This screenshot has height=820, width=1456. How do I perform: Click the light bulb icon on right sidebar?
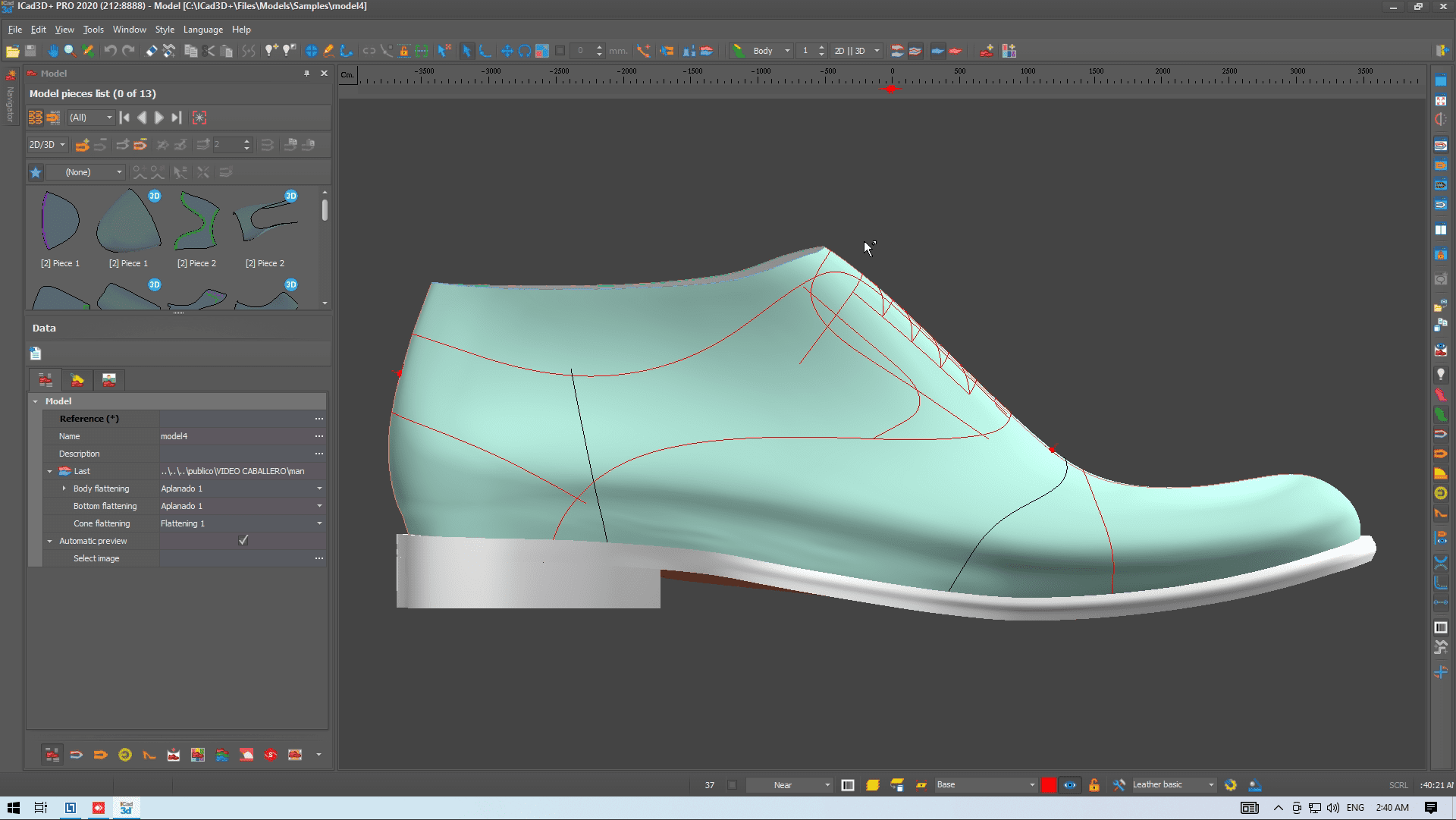coord(1441,375)
